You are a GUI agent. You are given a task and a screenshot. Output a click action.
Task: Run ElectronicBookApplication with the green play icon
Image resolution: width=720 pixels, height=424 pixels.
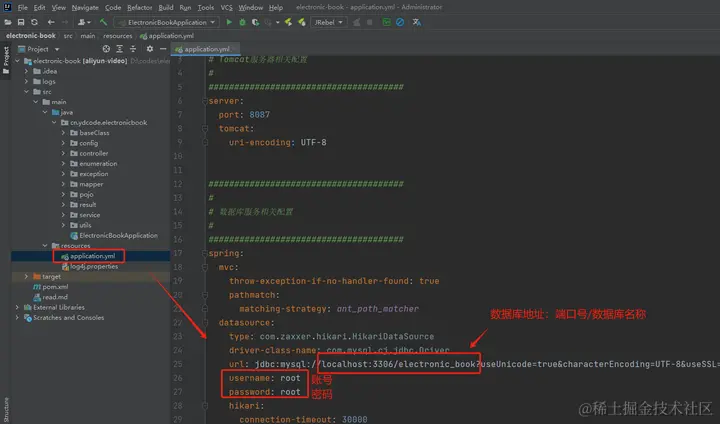(x=229, y=22)
